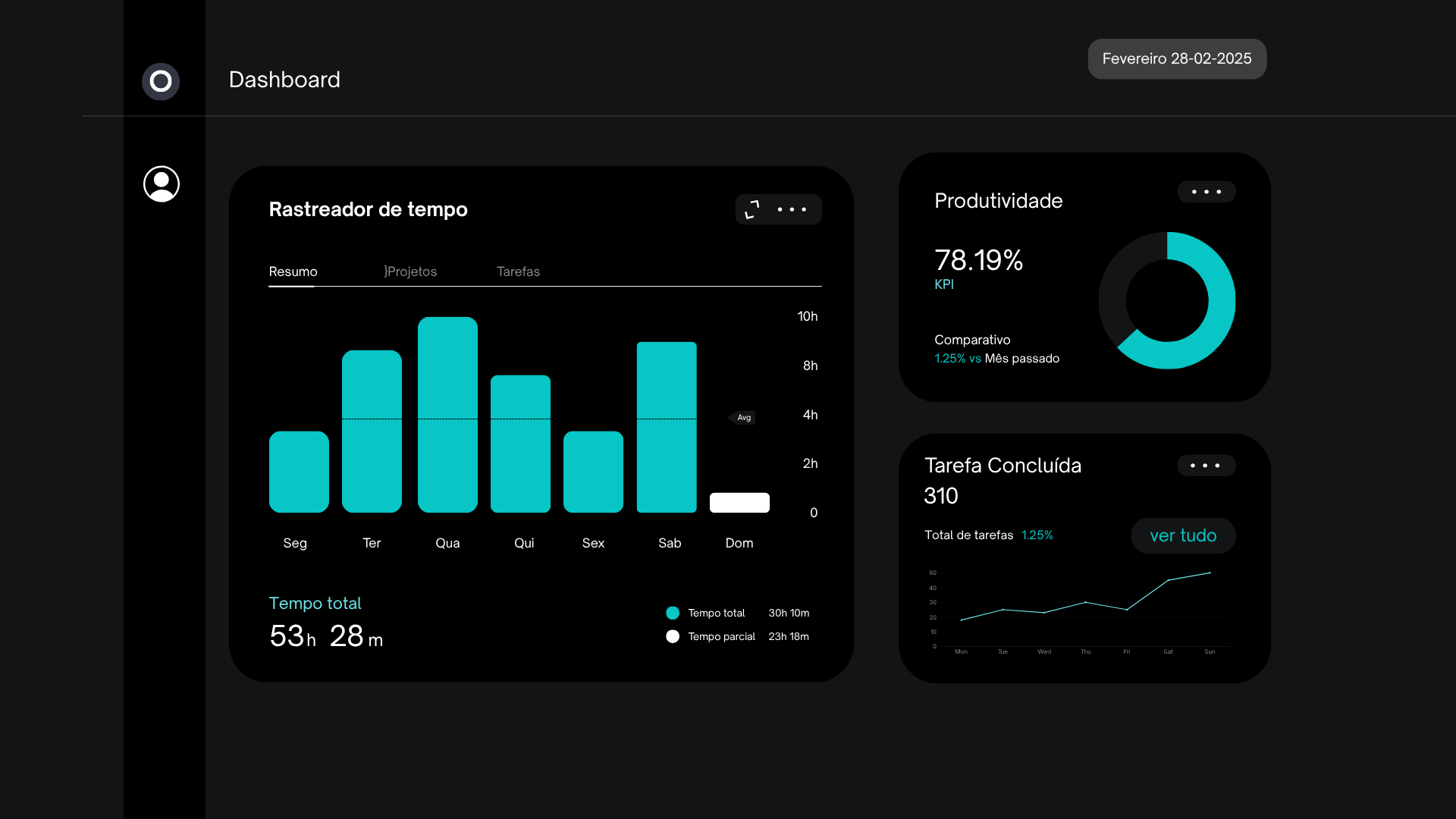Screen dimensions: 1456x819
Task: Click the Fevereiro 28-02-2025 date button
Action: point(1177,59)
